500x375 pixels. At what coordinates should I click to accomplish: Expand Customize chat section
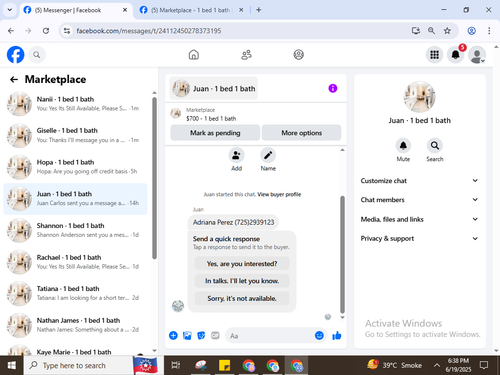(419, 181)
